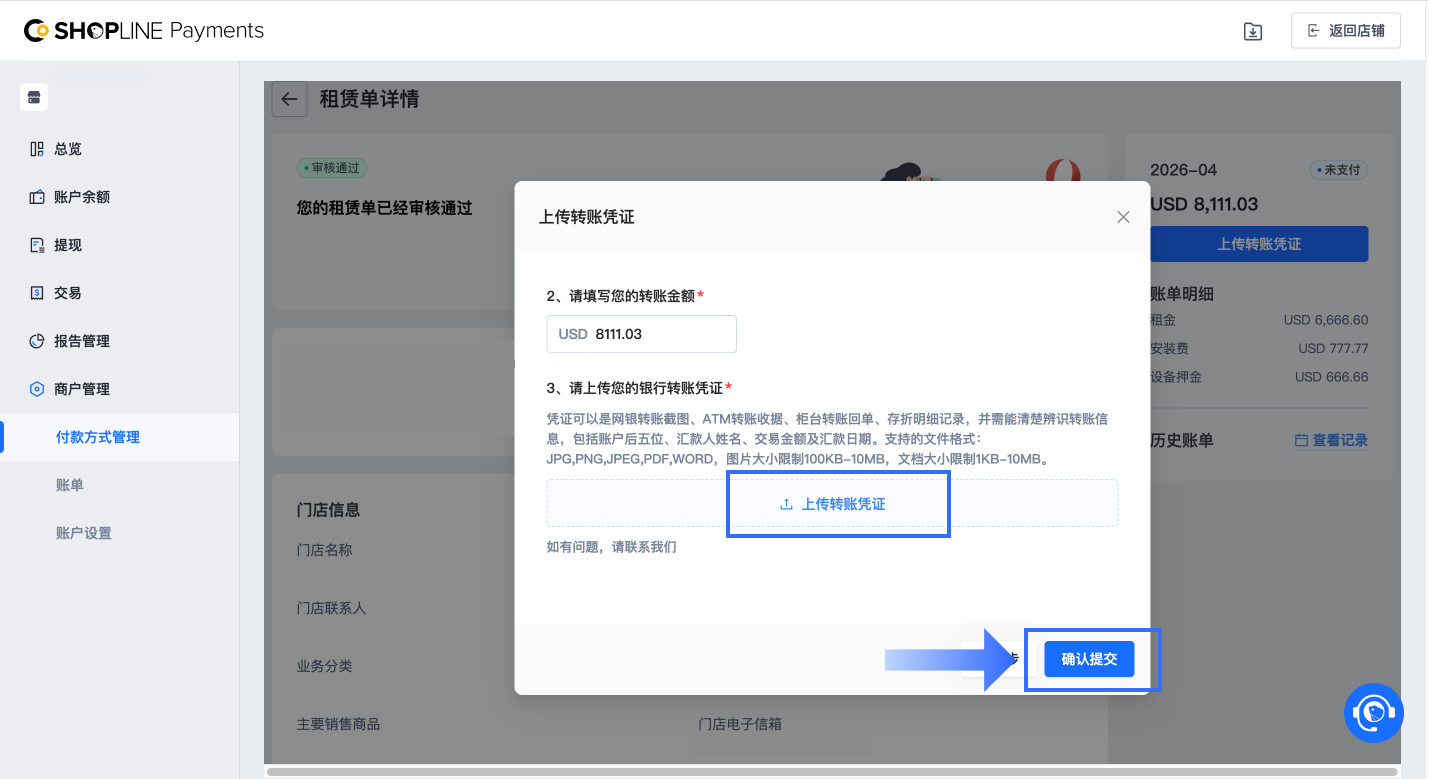Expand 商户管理 in the sidebar

82,389
